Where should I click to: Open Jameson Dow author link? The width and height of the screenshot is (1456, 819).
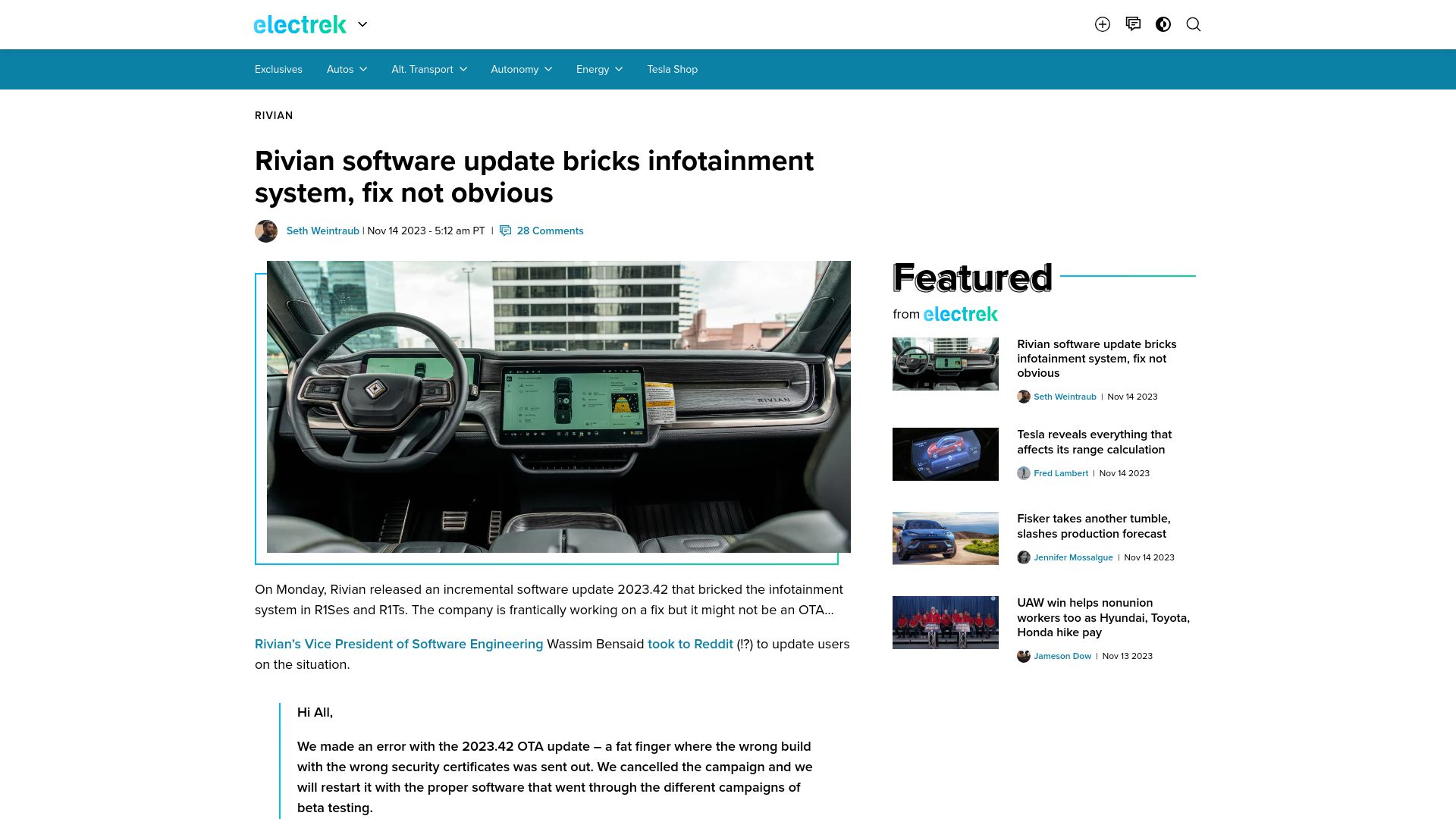(1062, 656)
